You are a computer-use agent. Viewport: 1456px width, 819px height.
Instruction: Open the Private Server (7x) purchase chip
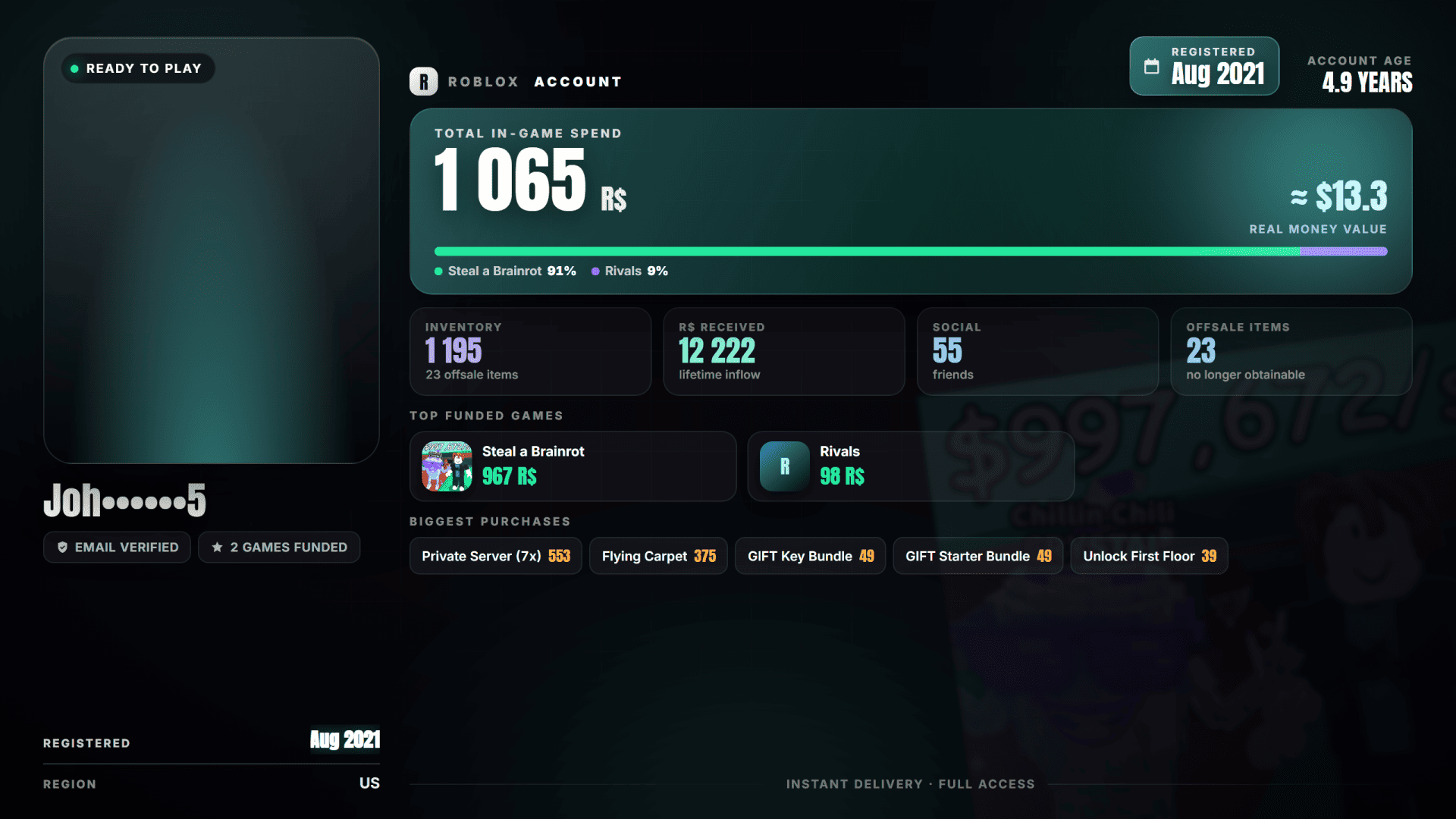496,556
